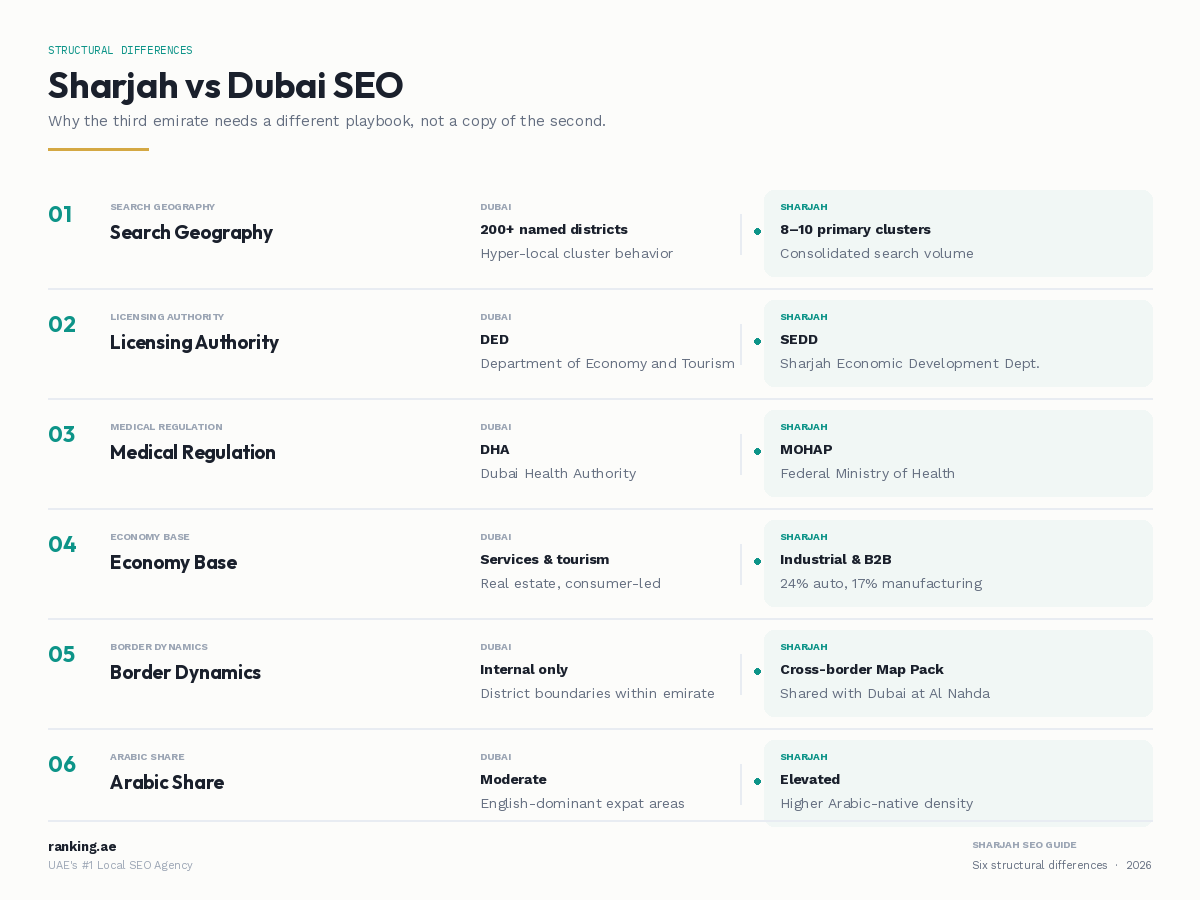This screenshot has width=1200, height=900.
Task: Click the teal dot beside the MOHAP card
Action: click(x=757, y=452)
